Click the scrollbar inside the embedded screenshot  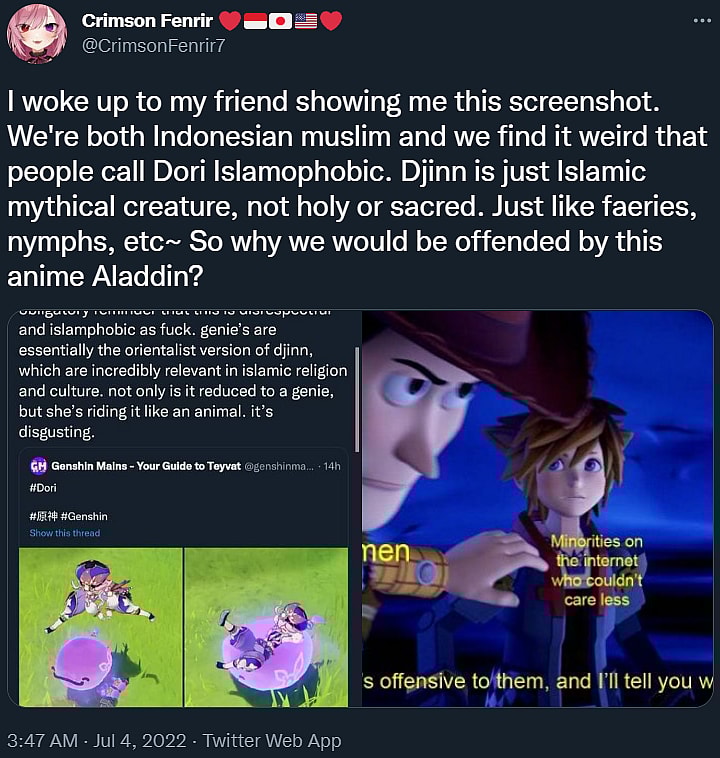pos(357,399)
